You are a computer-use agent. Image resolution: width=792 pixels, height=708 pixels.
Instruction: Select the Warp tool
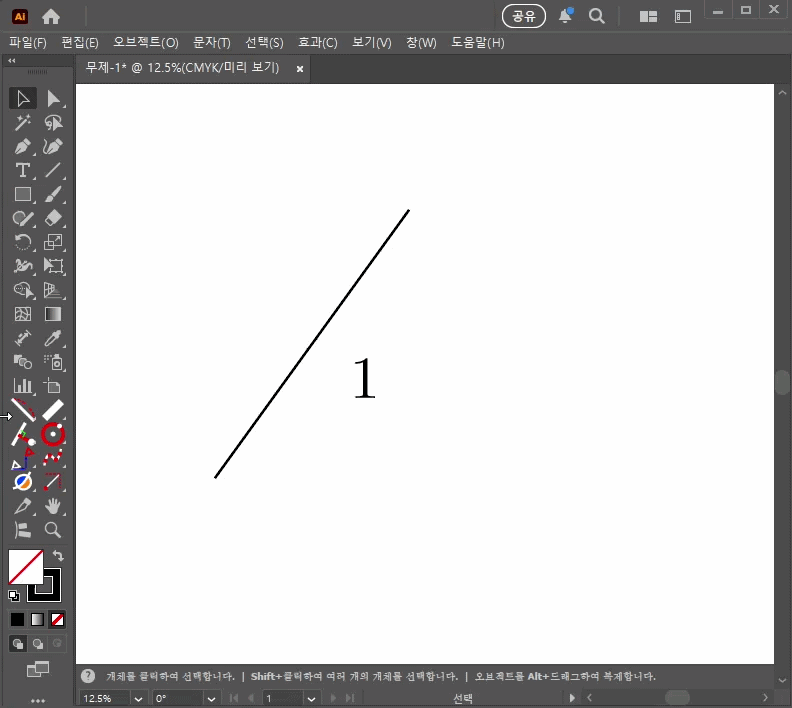[x=23, y=266]
